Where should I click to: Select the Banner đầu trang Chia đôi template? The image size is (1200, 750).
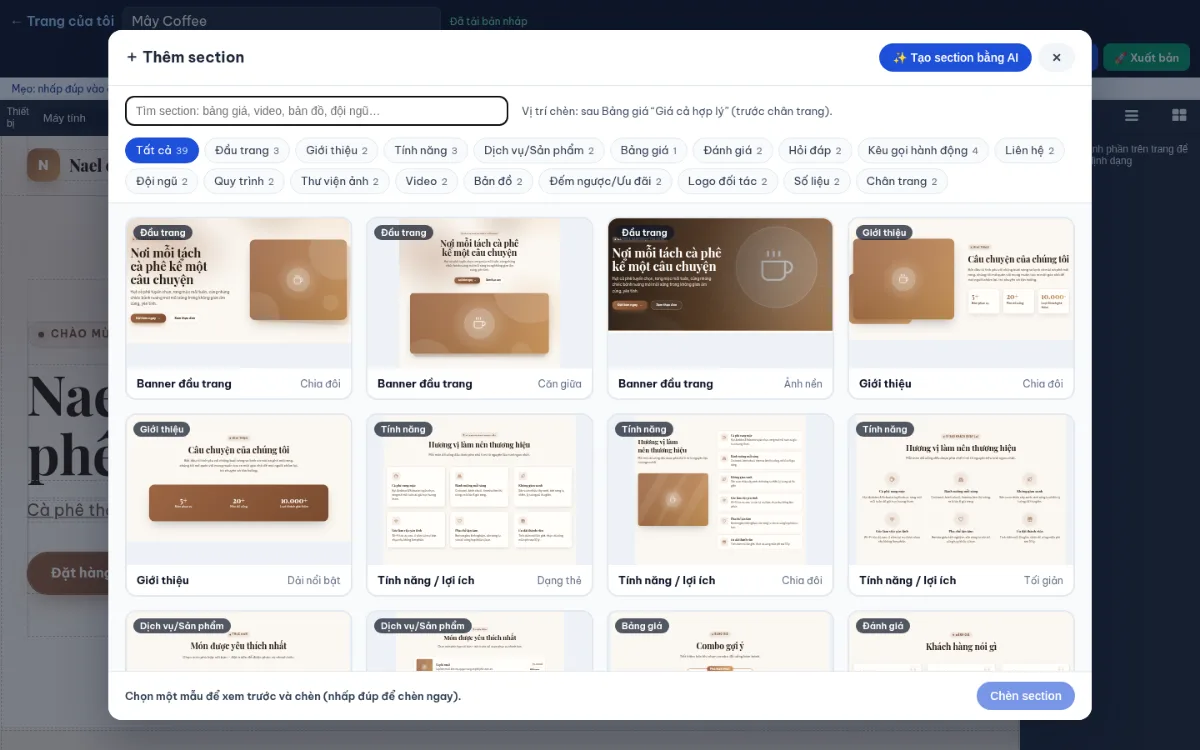point(239,308)
